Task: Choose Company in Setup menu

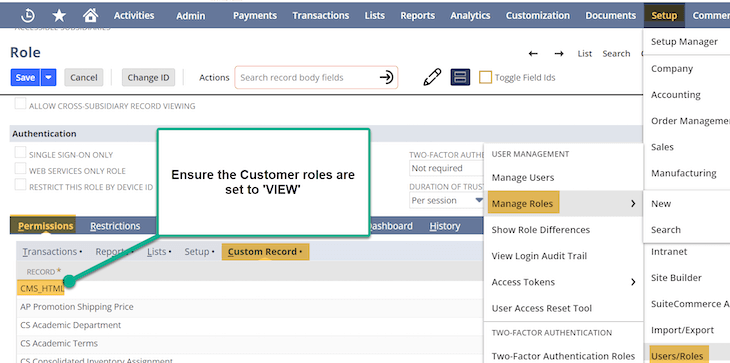Action: [x=672, y=68]
